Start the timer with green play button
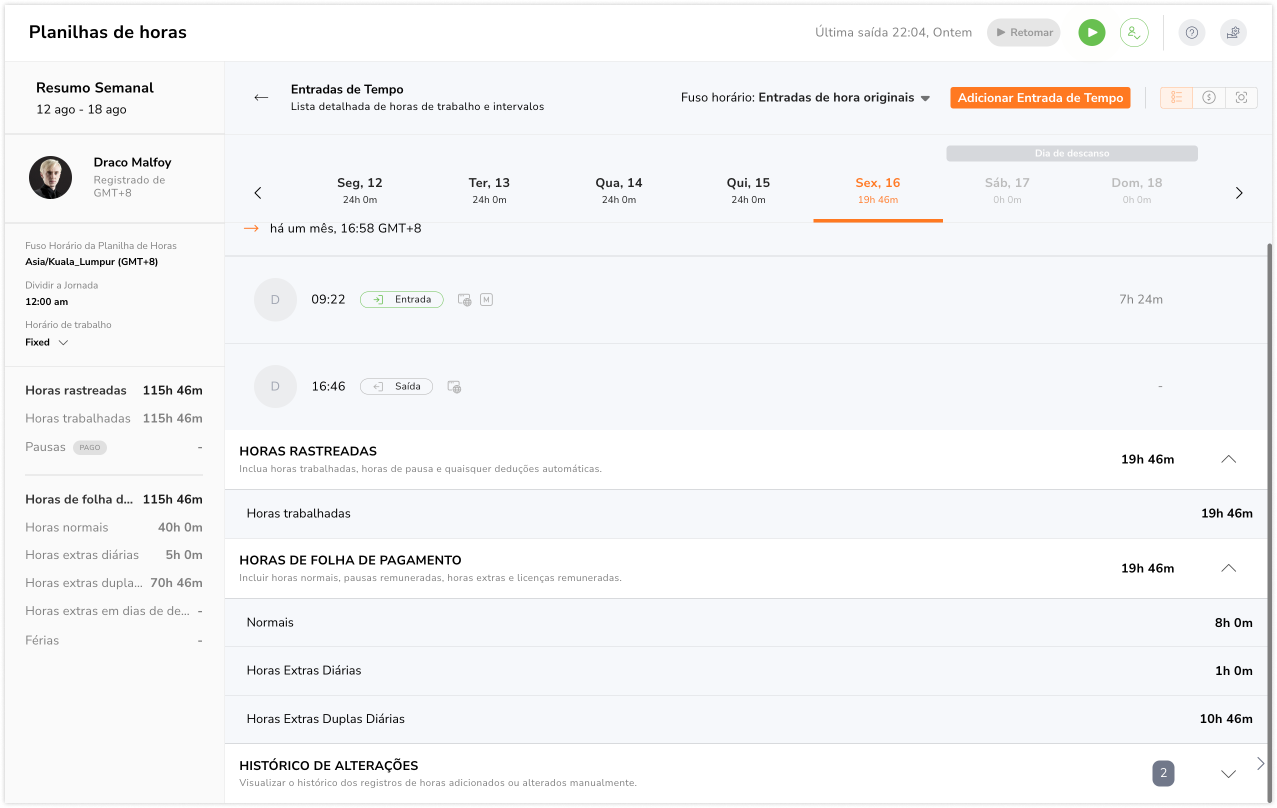The image size is (1277, 808). [1092, 32]
